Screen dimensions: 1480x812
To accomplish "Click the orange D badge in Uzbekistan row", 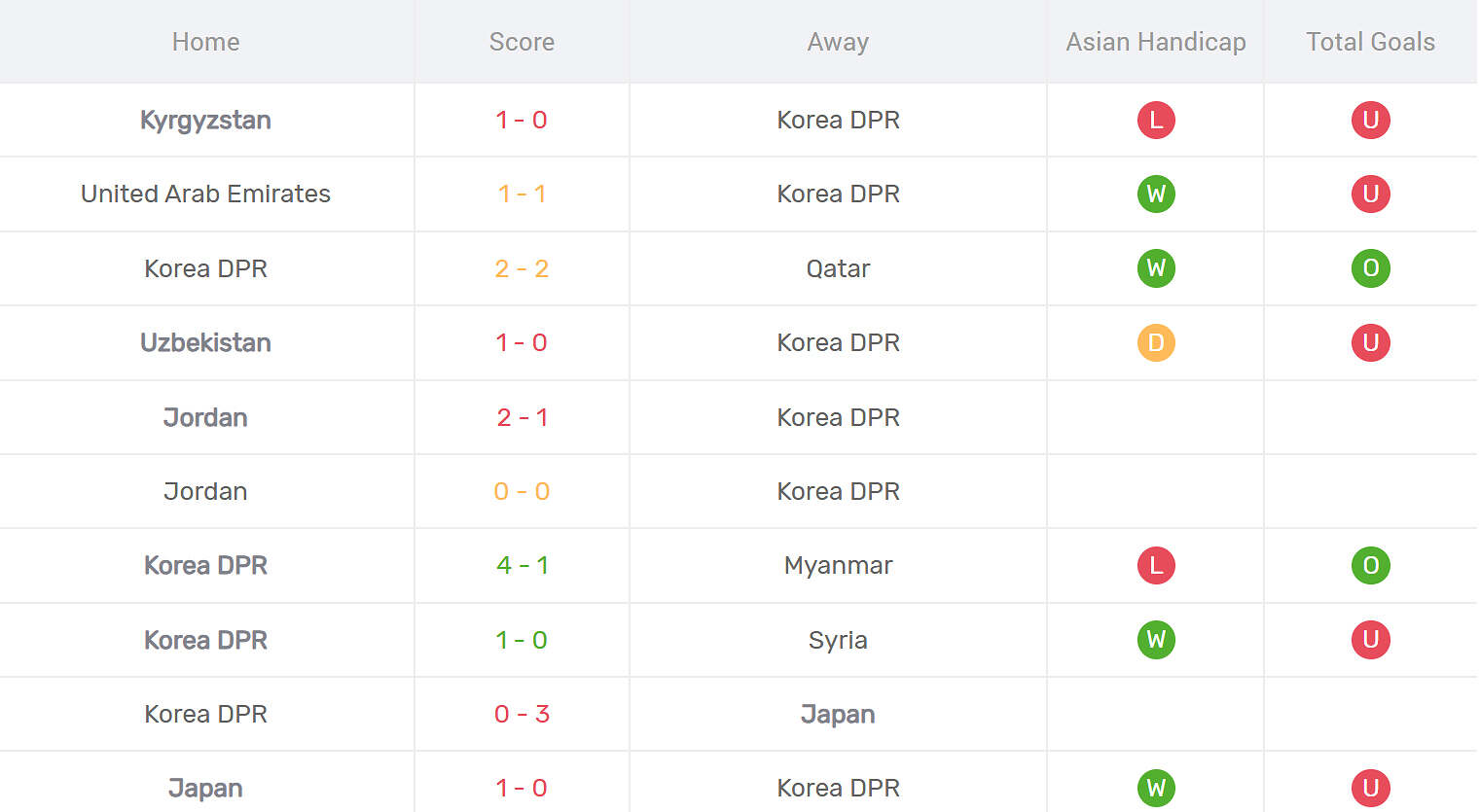I will [x=1156, y=342].
